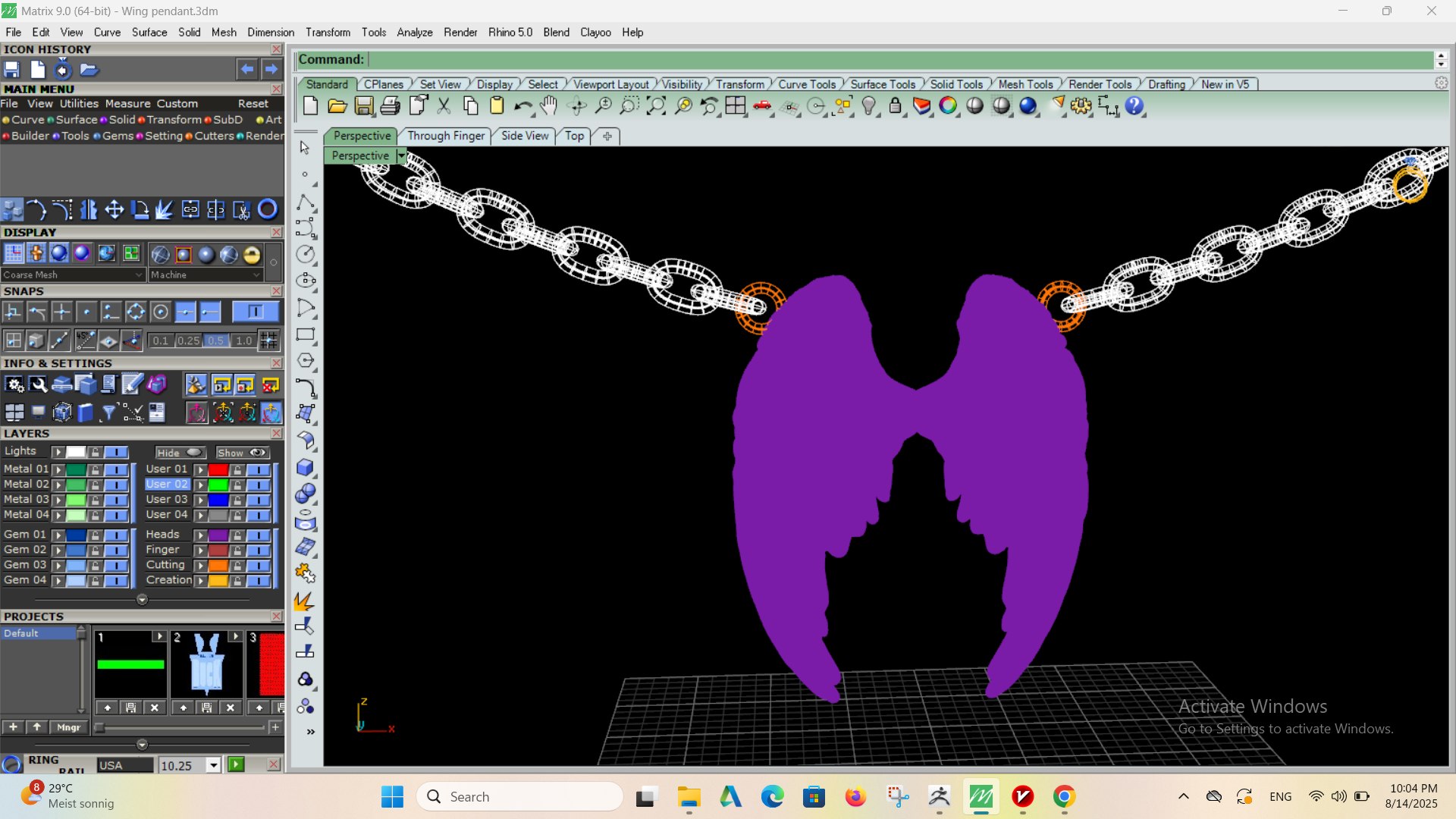Image resolution: width=1456 pixels, height=819 pixels.
Task: Click the four-viewport layout icon
Action: [736, 106]
